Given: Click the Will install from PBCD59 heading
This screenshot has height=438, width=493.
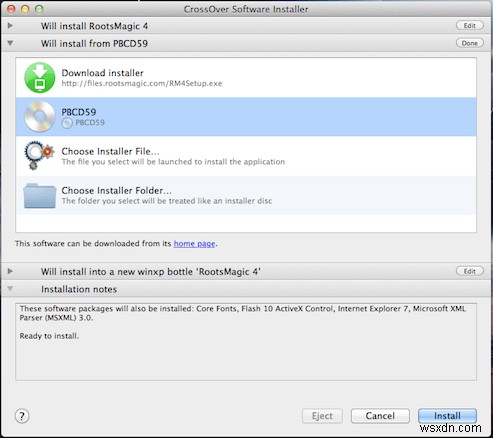Looking at the screenshot, I should tap(94, 43).
